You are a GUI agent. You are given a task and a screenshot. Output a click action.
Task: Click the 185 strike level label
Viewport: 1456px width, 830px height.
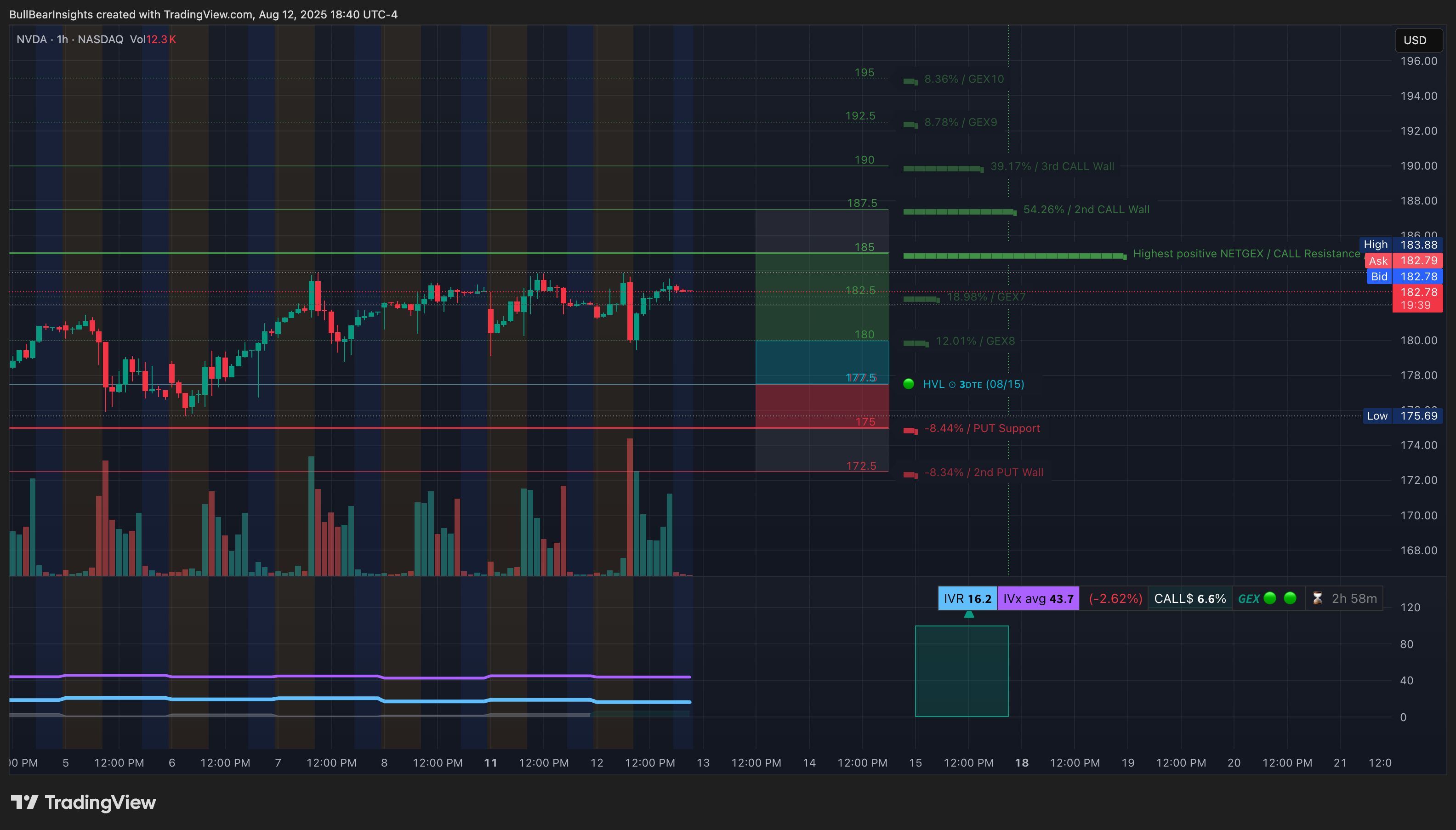click(864, 247)
